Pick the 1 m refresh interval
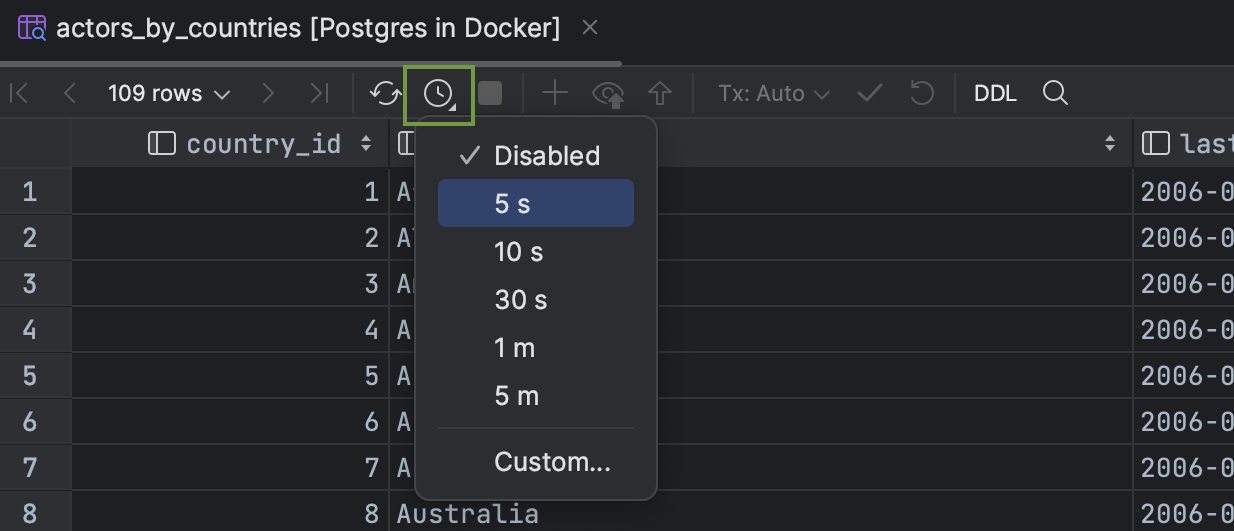This screenshot has width=1234, height=531. 536,348
